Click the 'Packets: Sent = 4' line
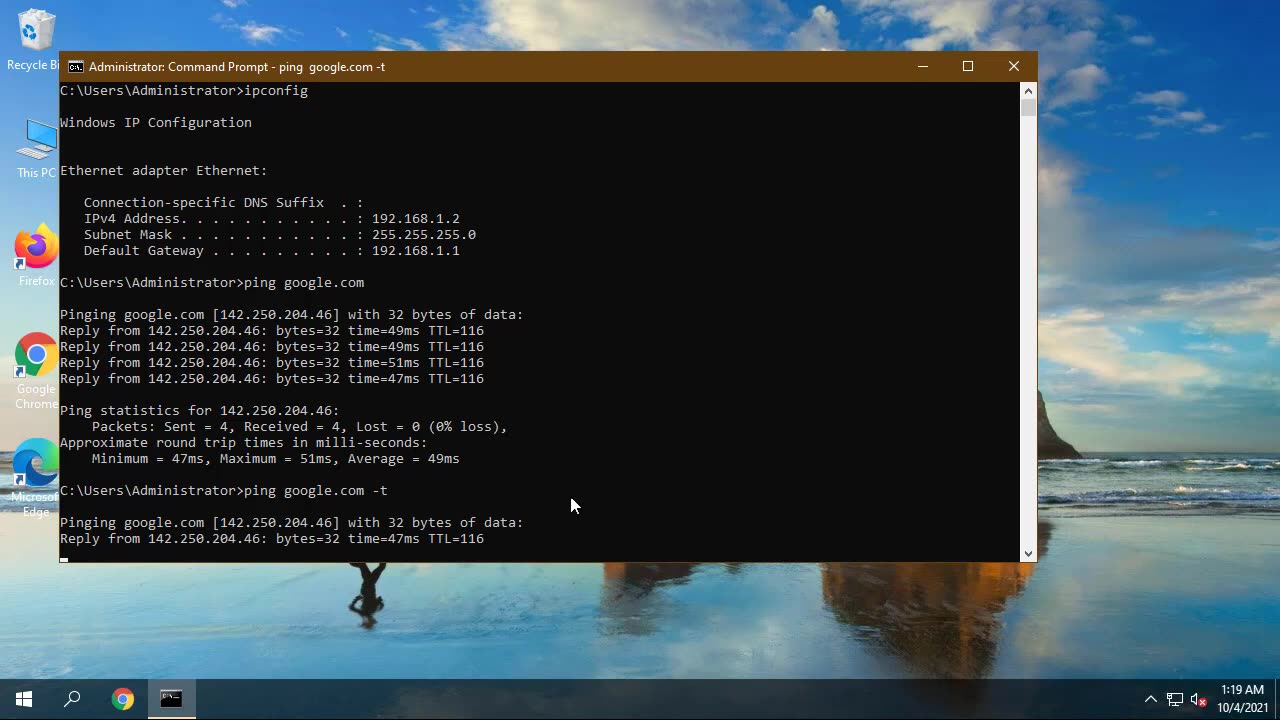The height and width of the screenshot is (720, 1280). tap(300, 427)
